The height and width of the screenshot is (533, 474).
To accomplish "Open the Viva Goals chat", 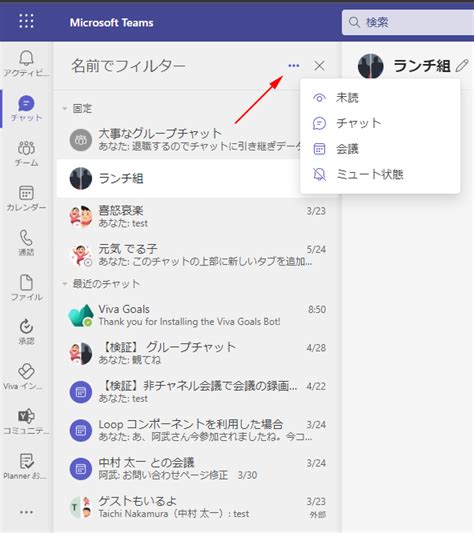I will 197,315.
